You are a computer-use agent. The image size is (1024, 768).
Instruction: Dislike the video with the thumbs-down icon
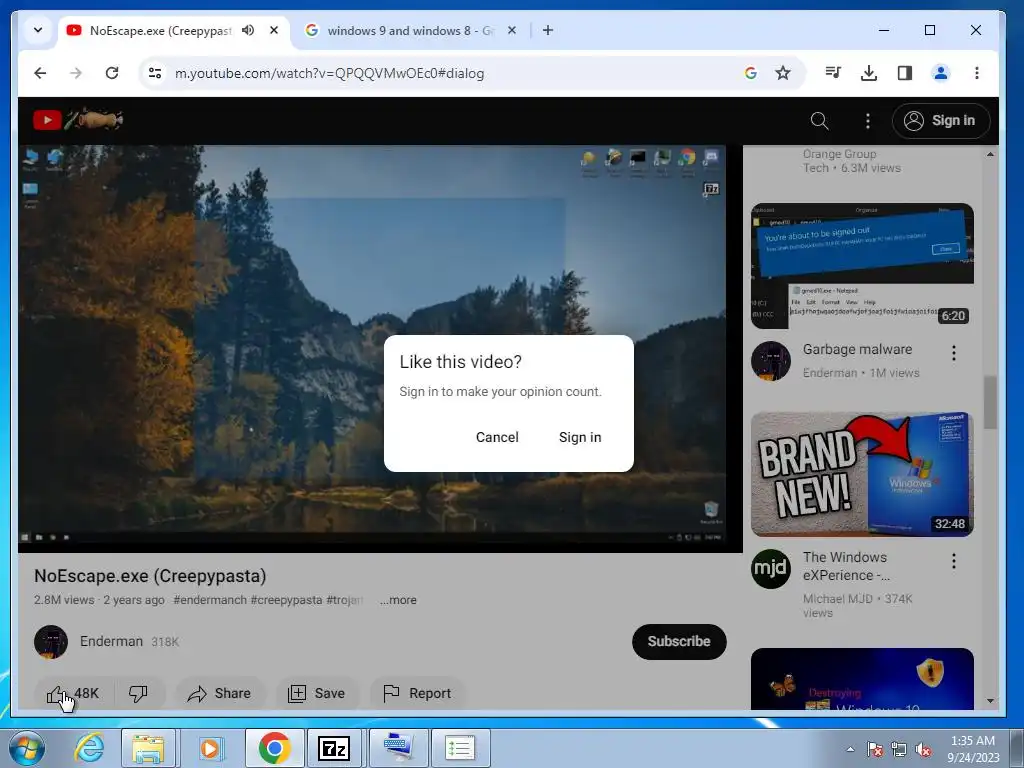138,694
